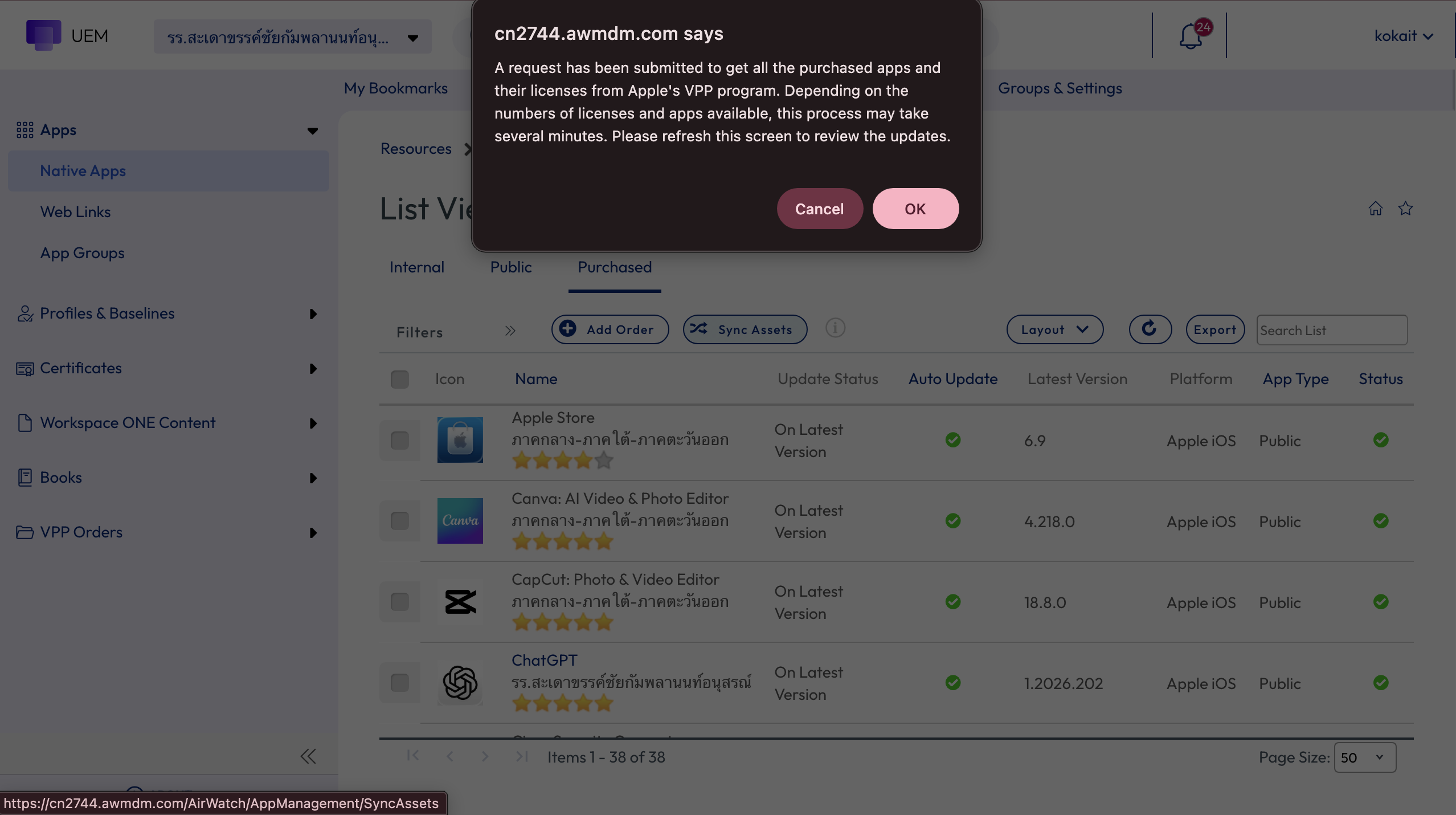The image size is (1456, 815).
Task: Tick the Apple Store row checkbox
Action: pyautogui.click(x=400, y=440)
